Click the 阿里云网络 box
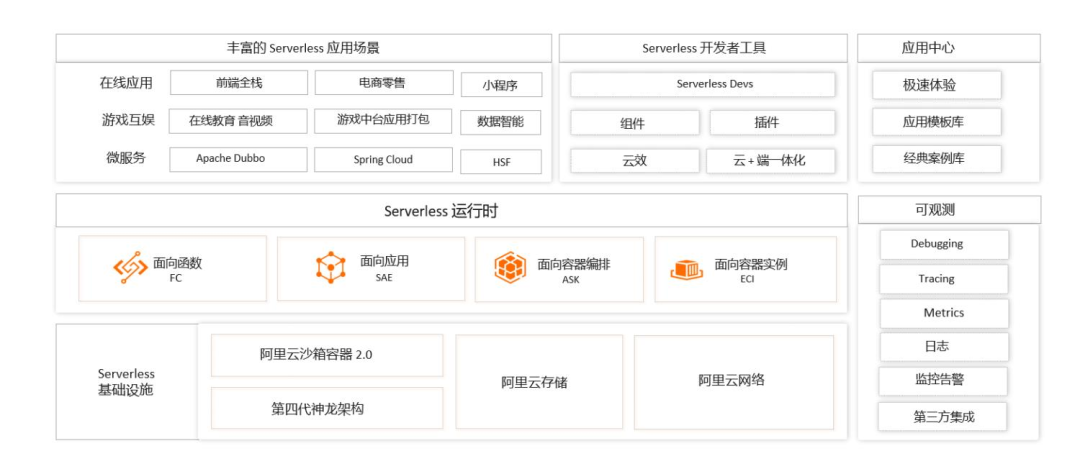This screenshot has width=1080, height=451. [x=734, y=382]
